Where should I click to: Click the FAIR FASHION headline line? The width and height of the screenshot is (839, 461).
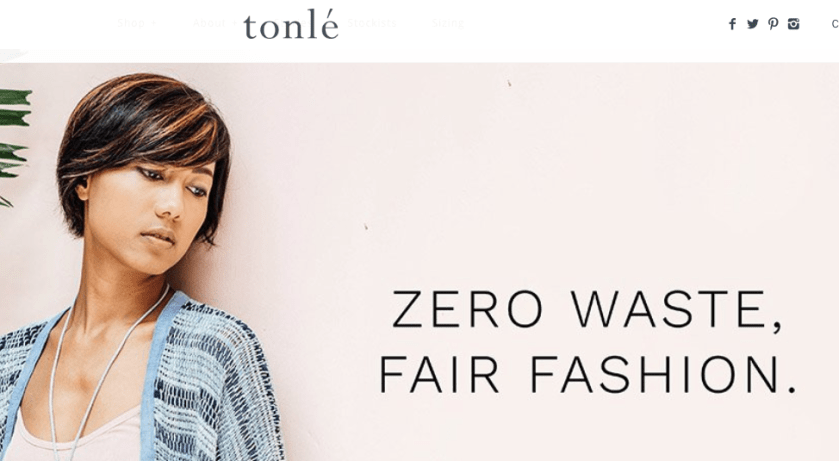click(588, 374)
